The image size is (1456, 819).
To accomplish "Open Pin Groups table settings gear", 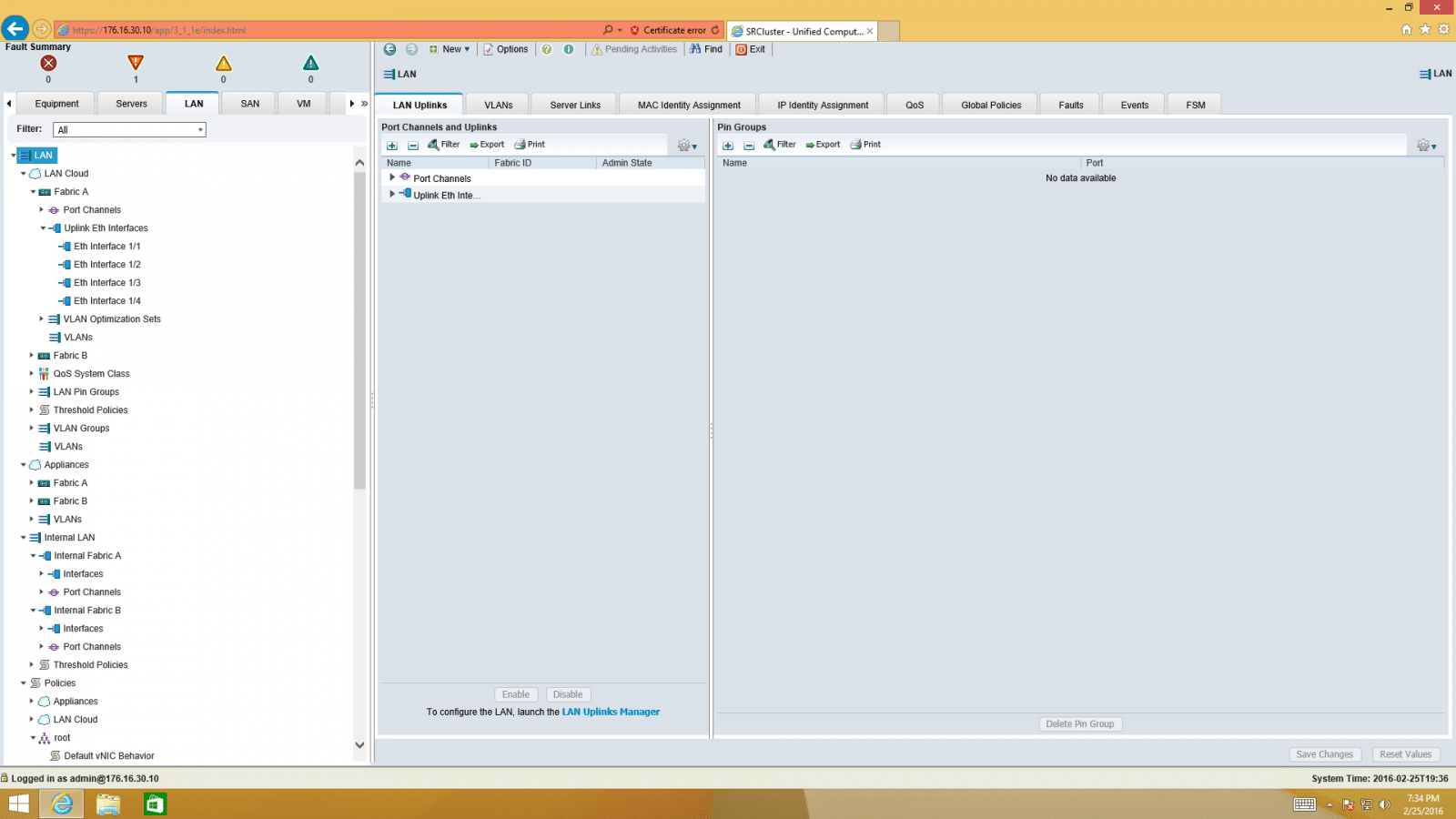I will [1426, 146].
